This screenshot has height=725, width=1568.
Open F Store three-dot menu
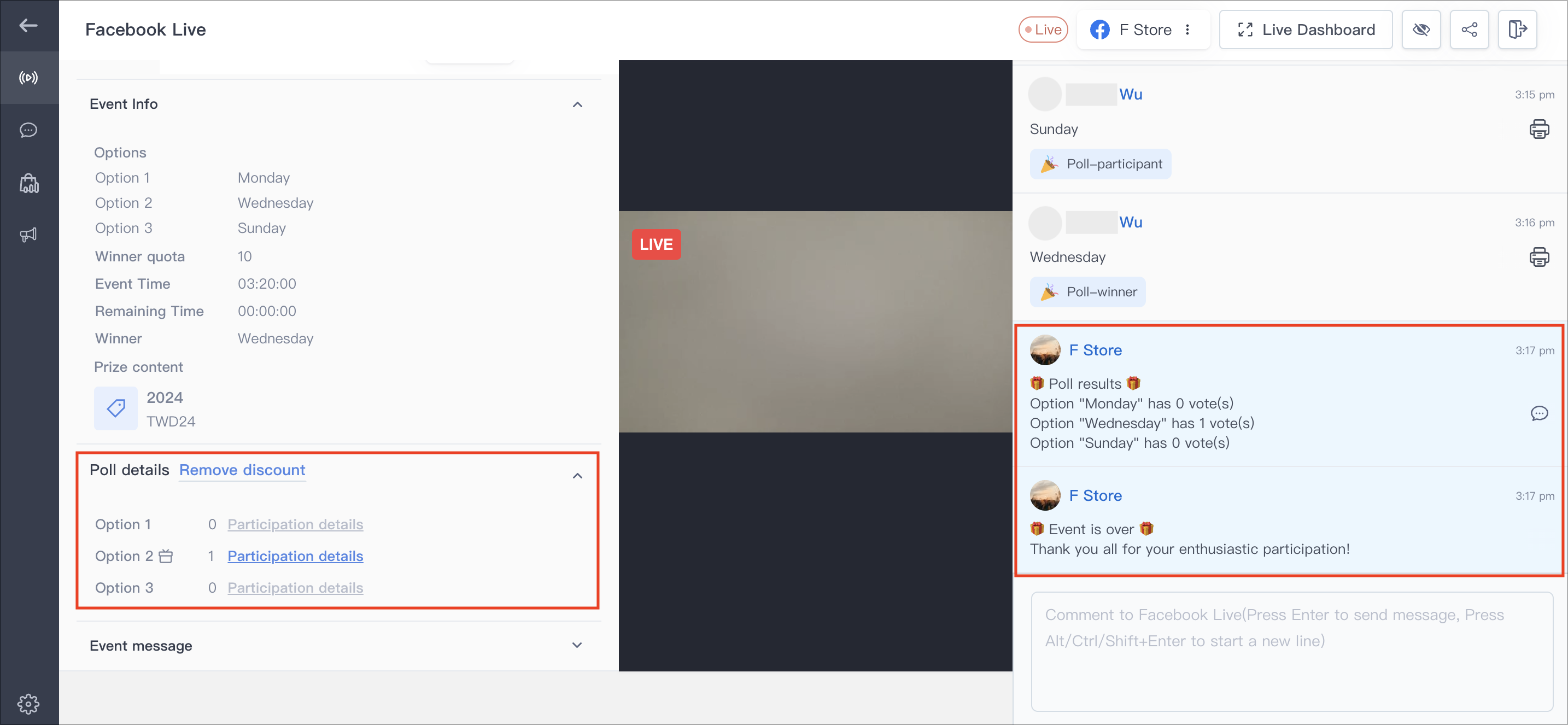tap(1187, 29)
